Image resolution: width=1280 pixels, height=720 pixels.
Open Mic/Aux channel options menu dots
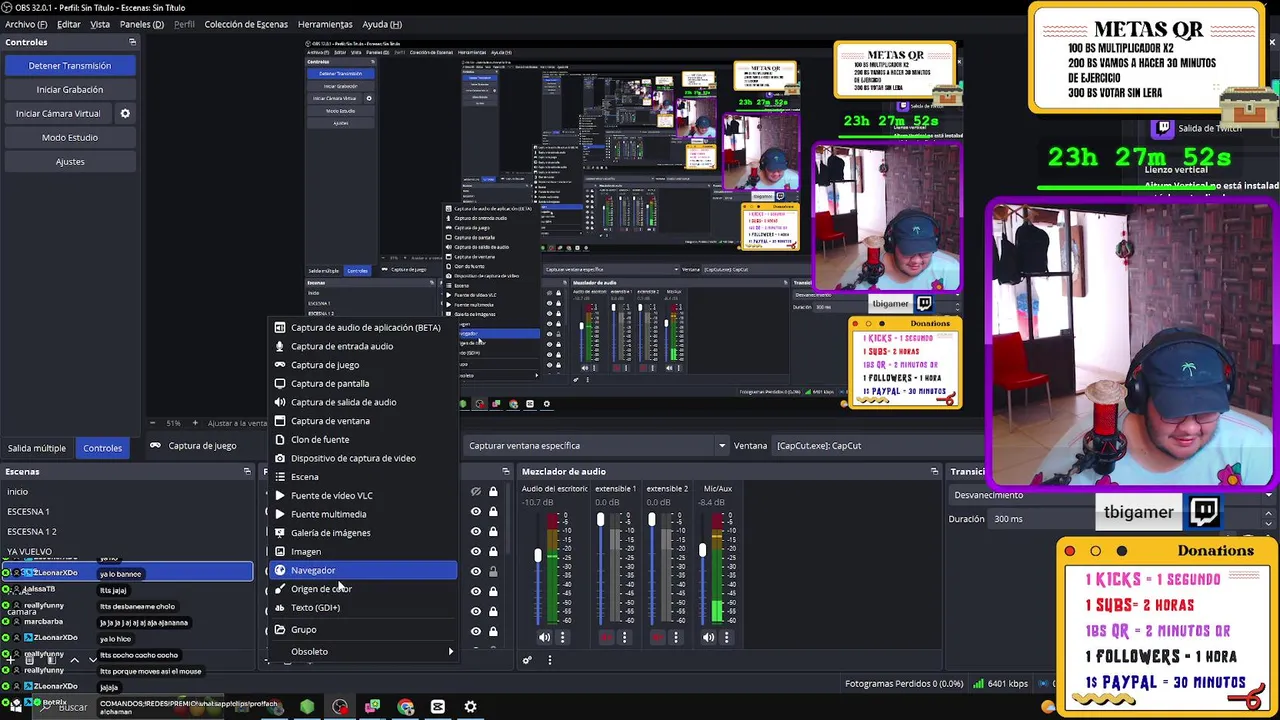click(x=725, y=637)
